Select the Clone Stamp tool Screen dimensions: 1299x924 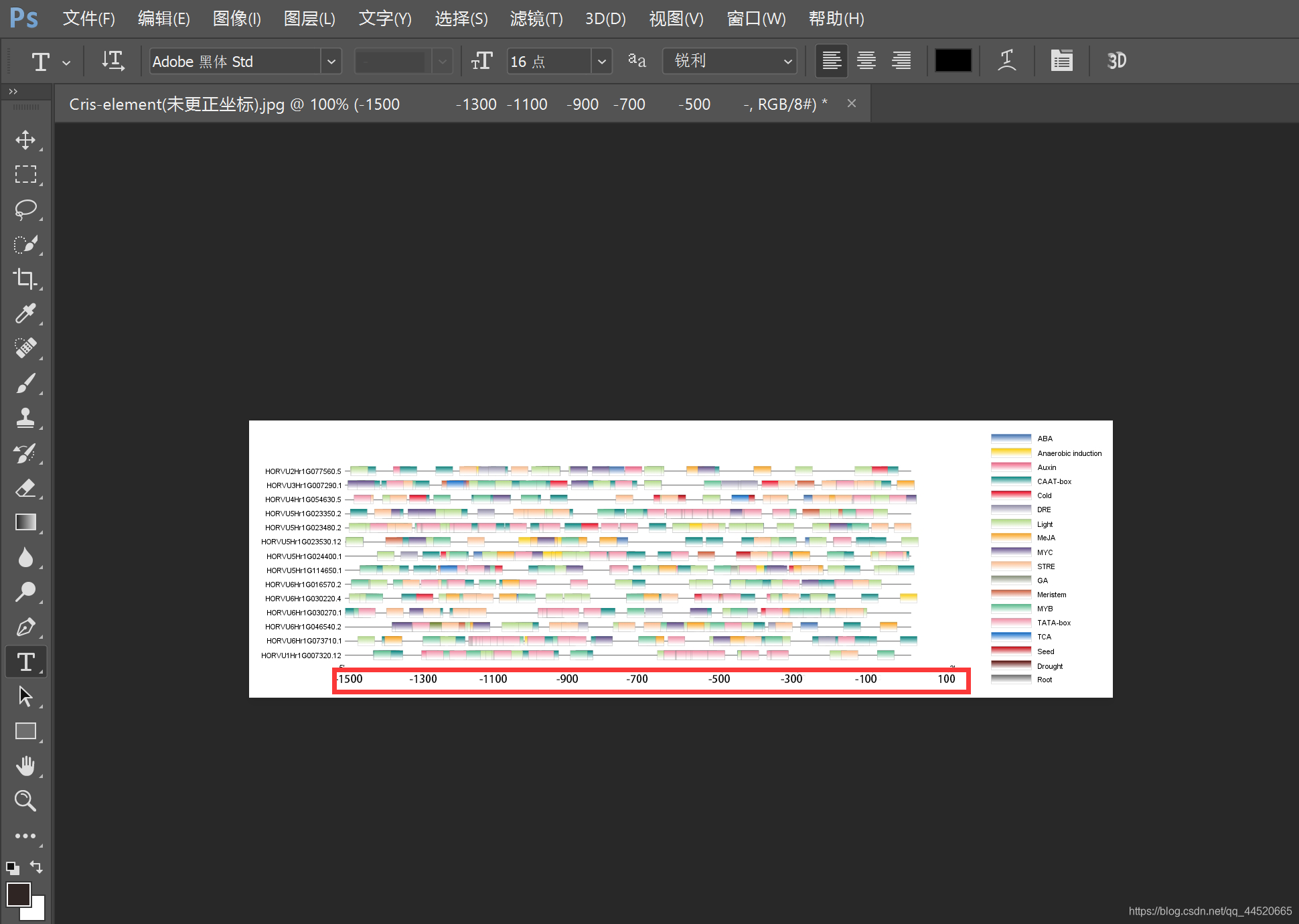click(25, 418)
